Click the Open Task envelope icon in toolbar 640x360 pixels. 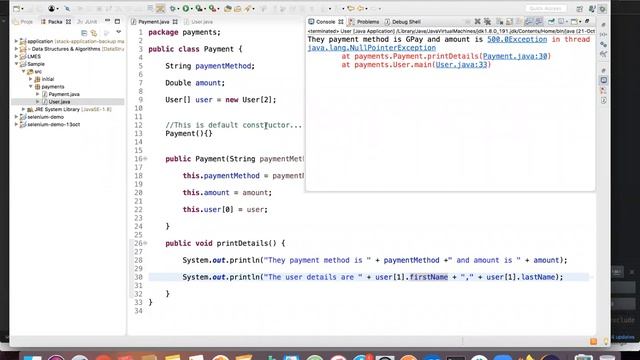[x=237, y=9]
